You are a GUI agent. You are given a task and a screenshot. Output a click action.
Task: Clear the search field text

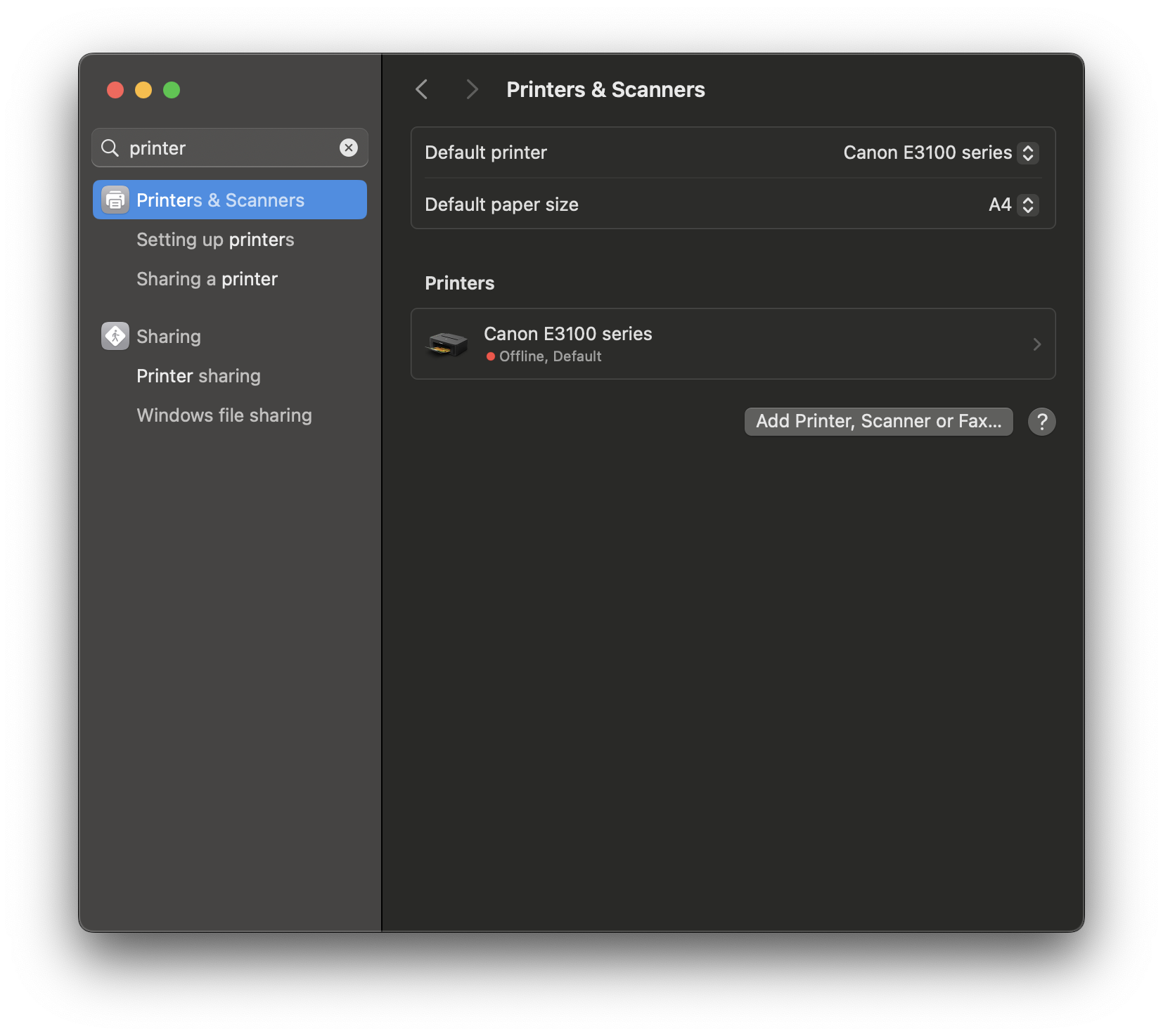click(349, 148)
